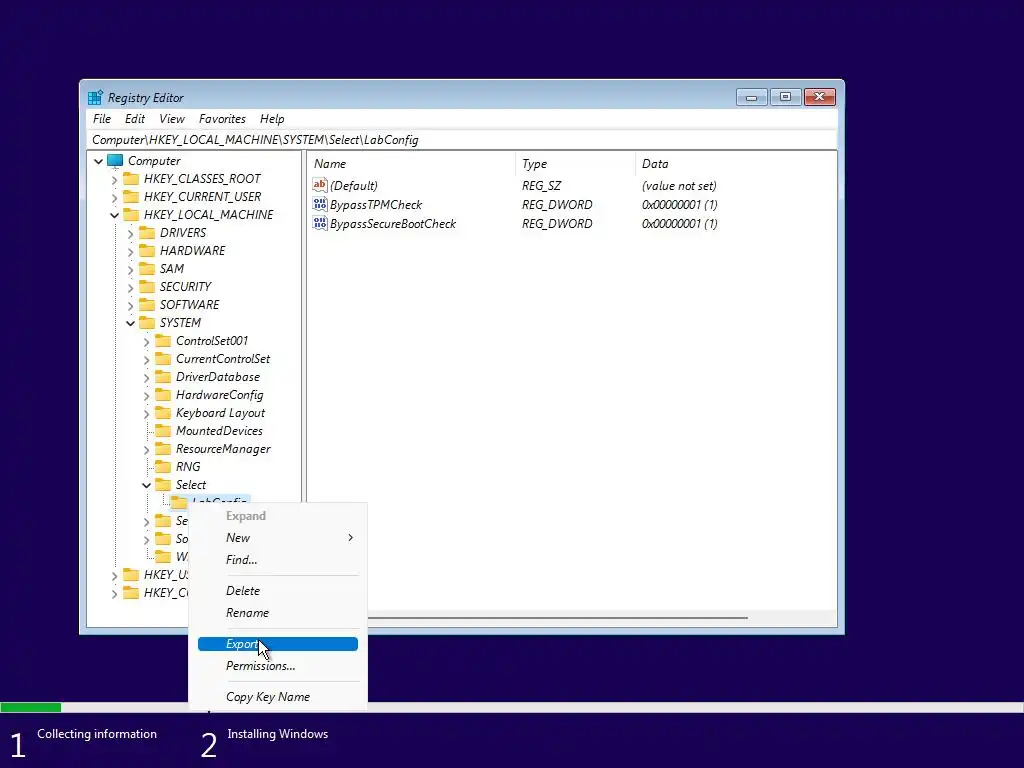
Task: Click the DriverDatabase folder icon
Action: click(x=163, y=377)
